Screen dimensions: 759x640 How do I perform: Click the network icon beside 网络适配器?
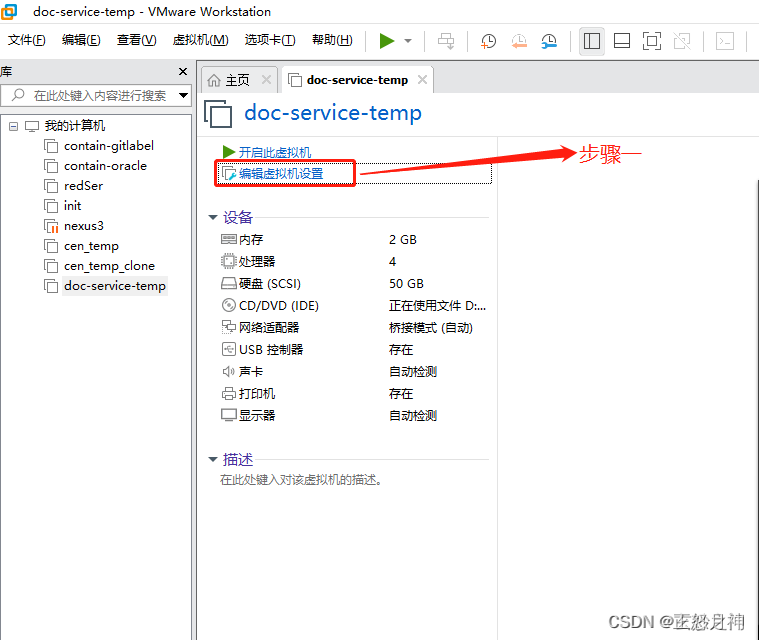228,327
